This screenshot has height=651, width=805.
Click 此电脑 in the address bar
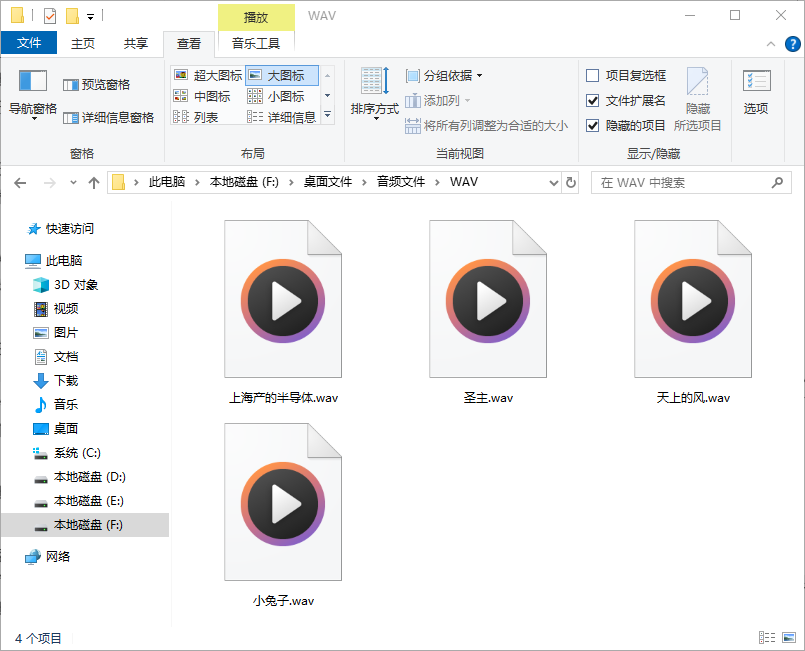(x=167, y=182)
